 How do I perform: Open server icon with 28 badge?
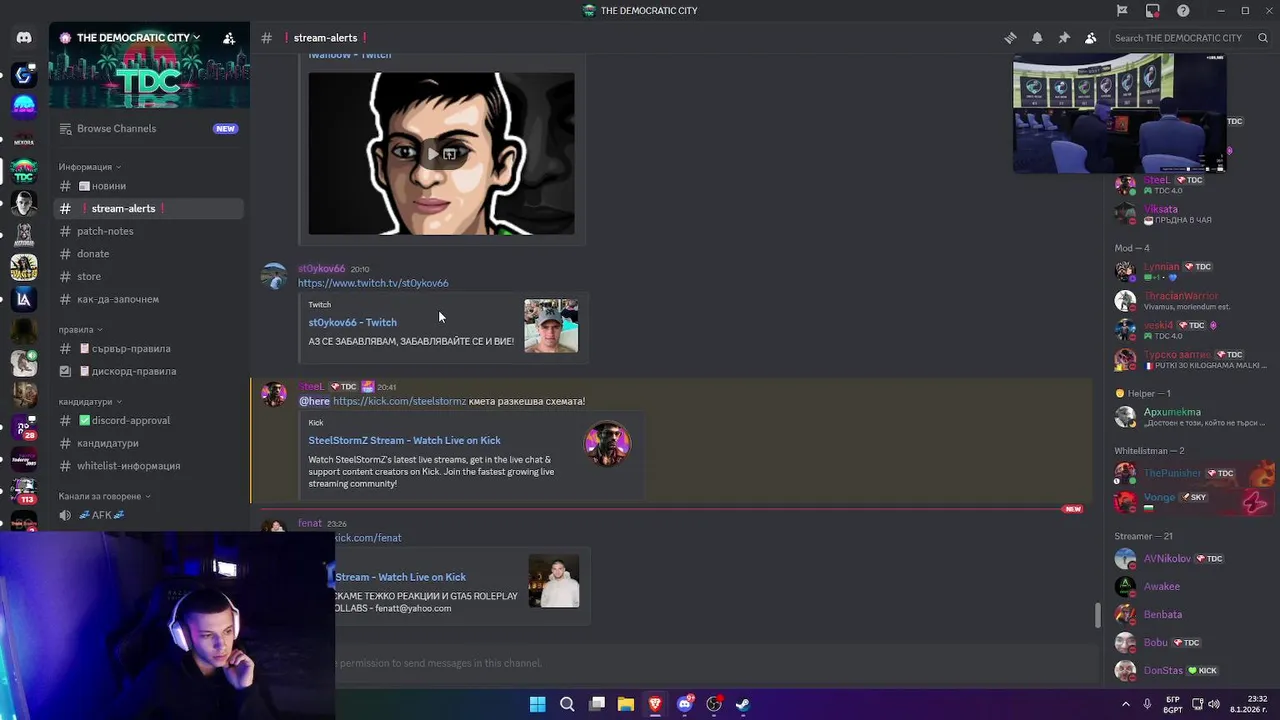pos(24,427)
